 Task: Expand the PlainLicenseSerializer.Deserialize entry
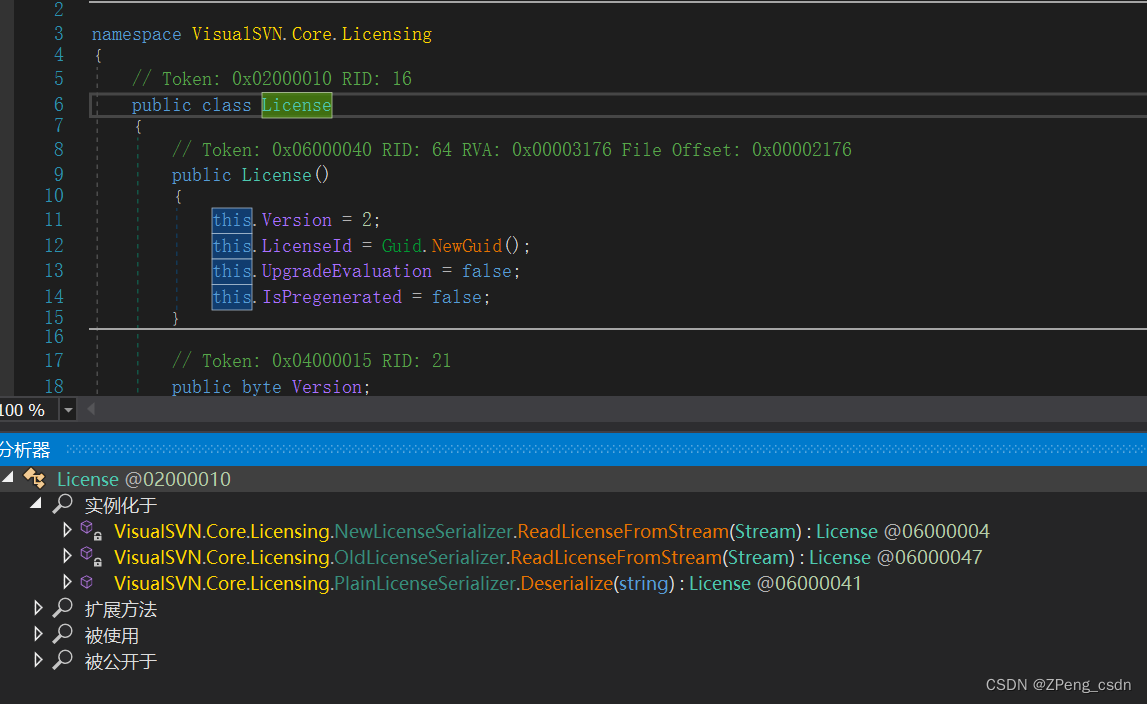click(67, 583)
